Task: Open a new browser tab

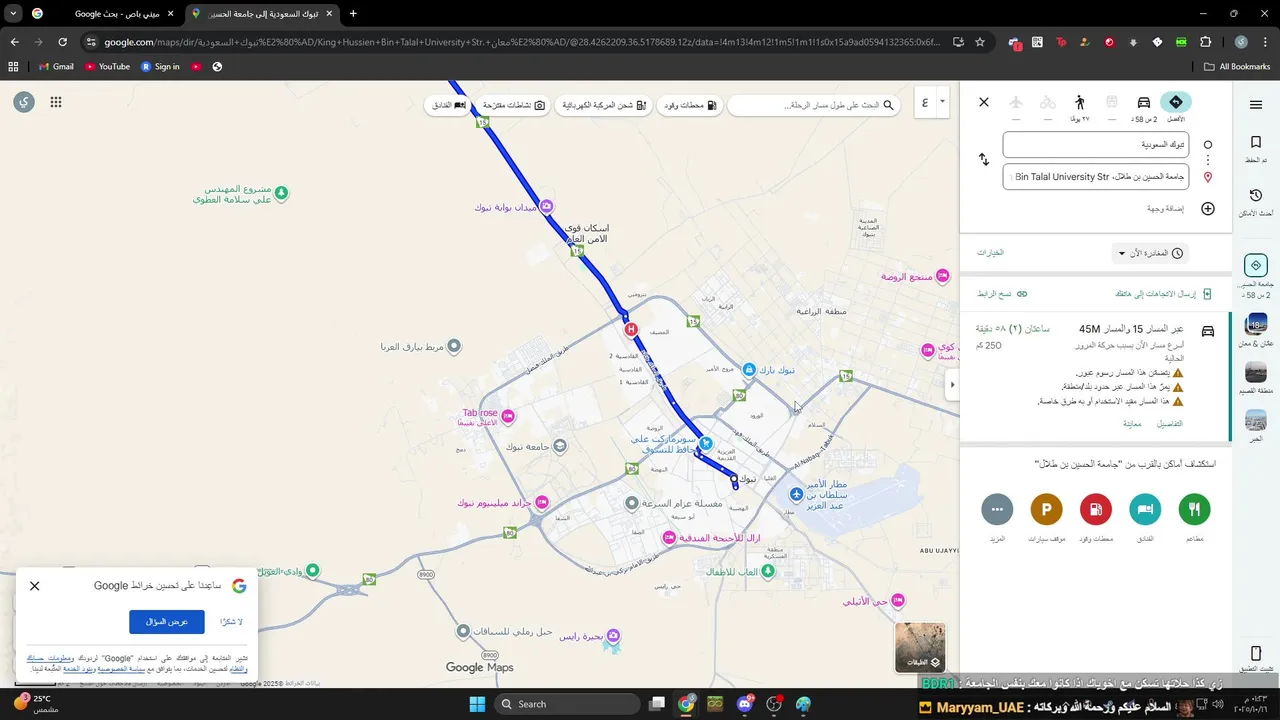Action: click(x=353, y=14)
